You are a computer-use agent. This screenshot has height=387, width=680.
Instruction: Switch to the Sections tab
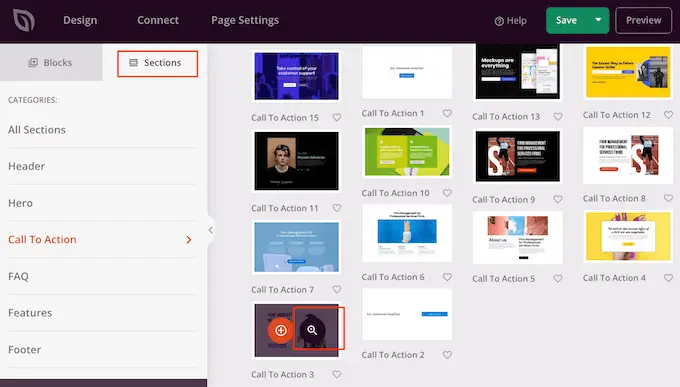click(x=157, y=63)
